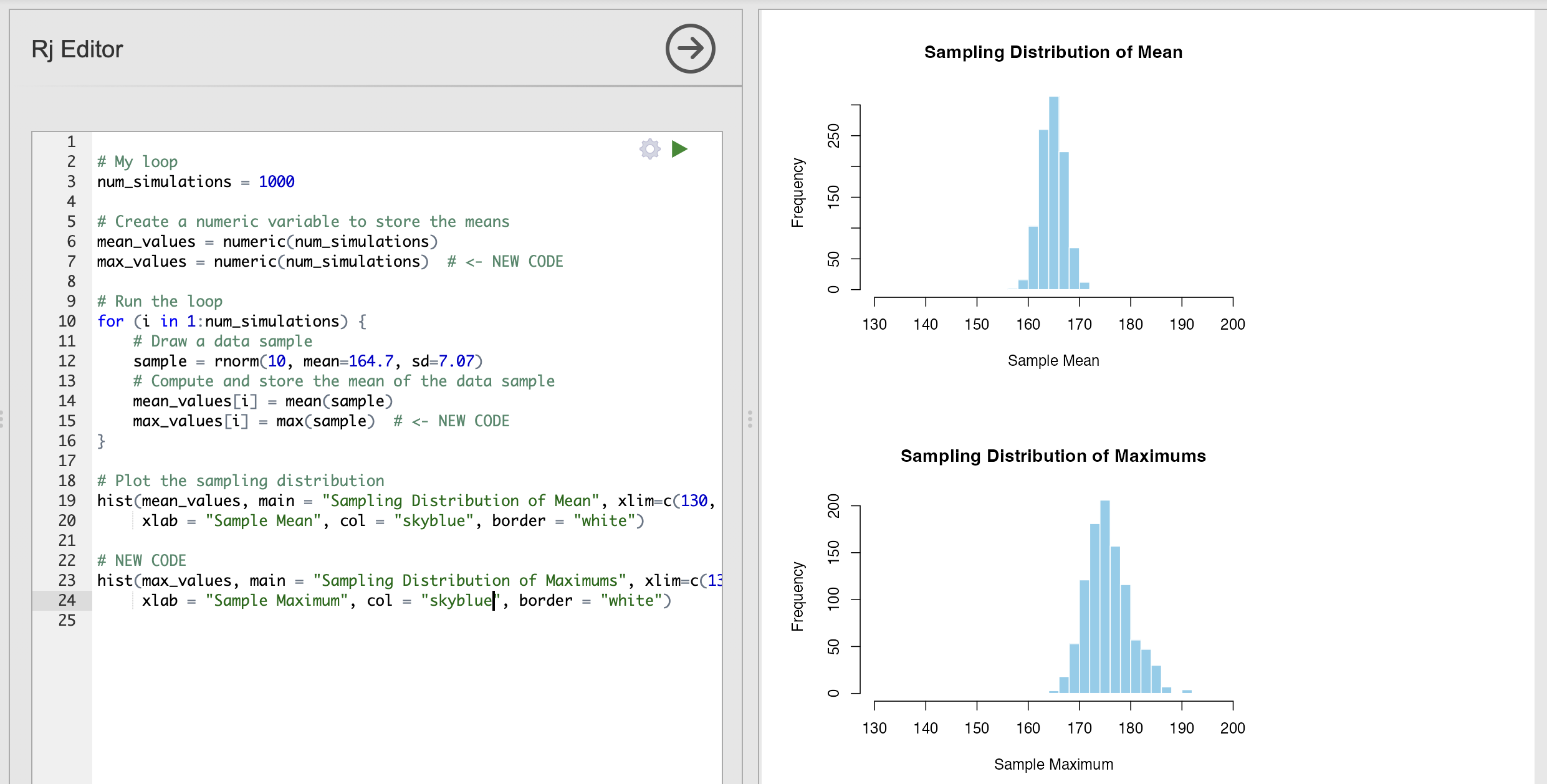
Task: Open the editor settings gear icon
Action: click(650, 149)
